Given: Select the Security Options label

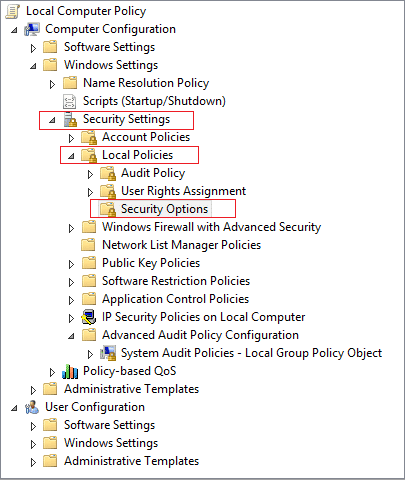Looking at the screenshot, I should [164, 209].
